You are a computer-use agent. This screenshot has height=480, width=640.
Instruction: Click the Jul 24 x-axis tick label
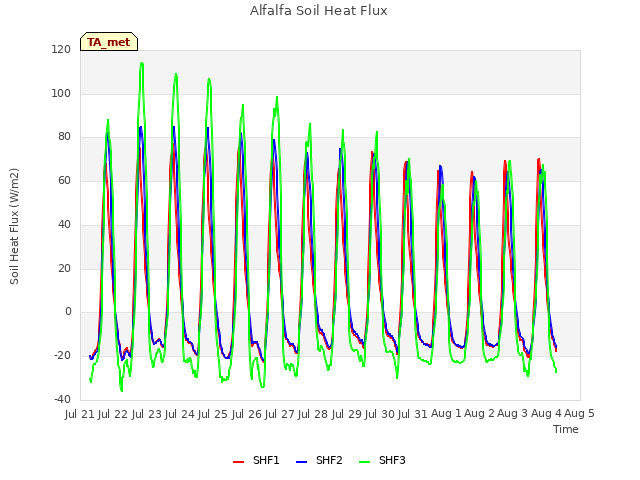(x=180, y=414)
